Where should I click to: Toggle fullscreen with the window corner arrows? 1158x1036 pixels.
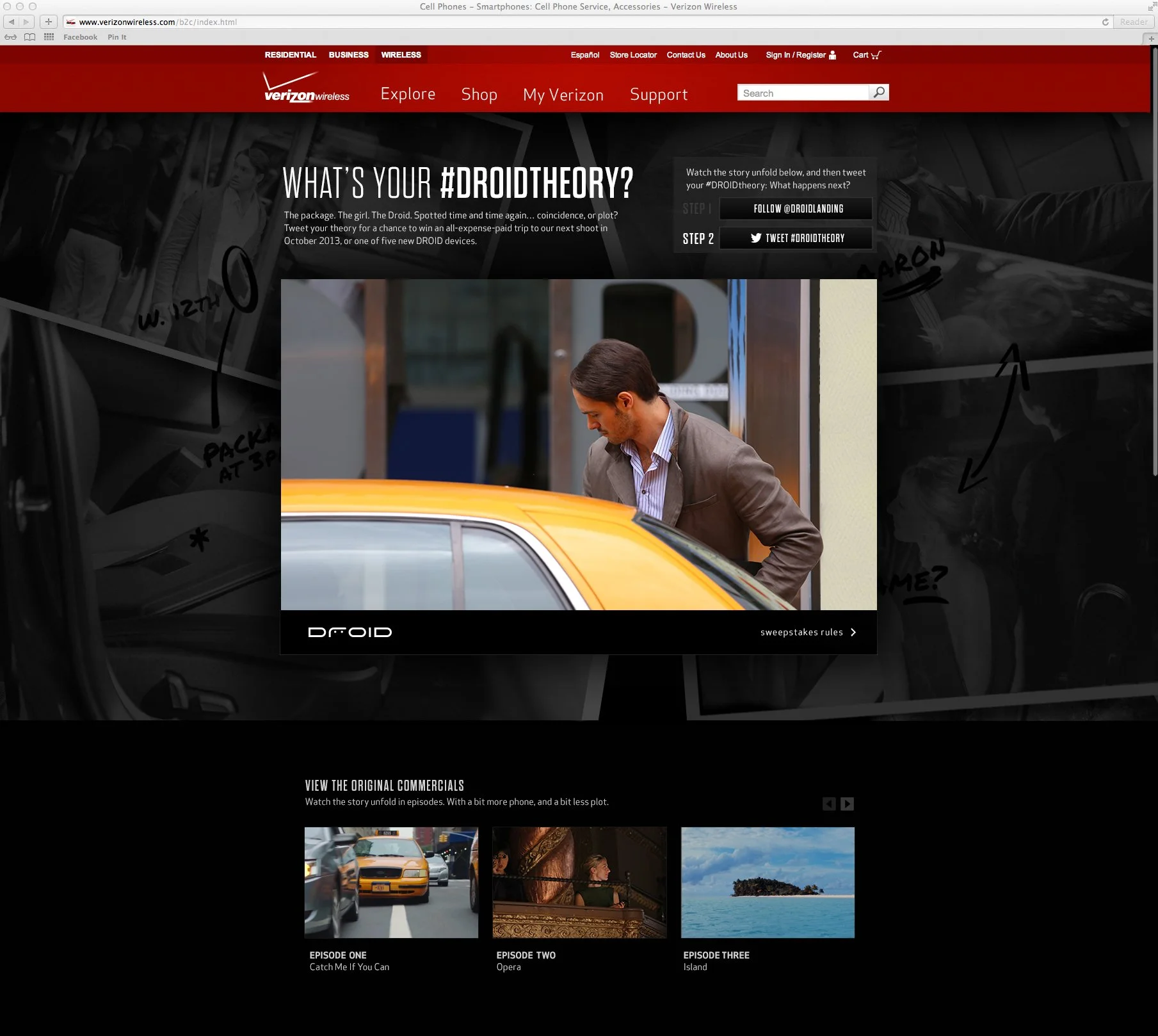click(x=1152, y=6)
